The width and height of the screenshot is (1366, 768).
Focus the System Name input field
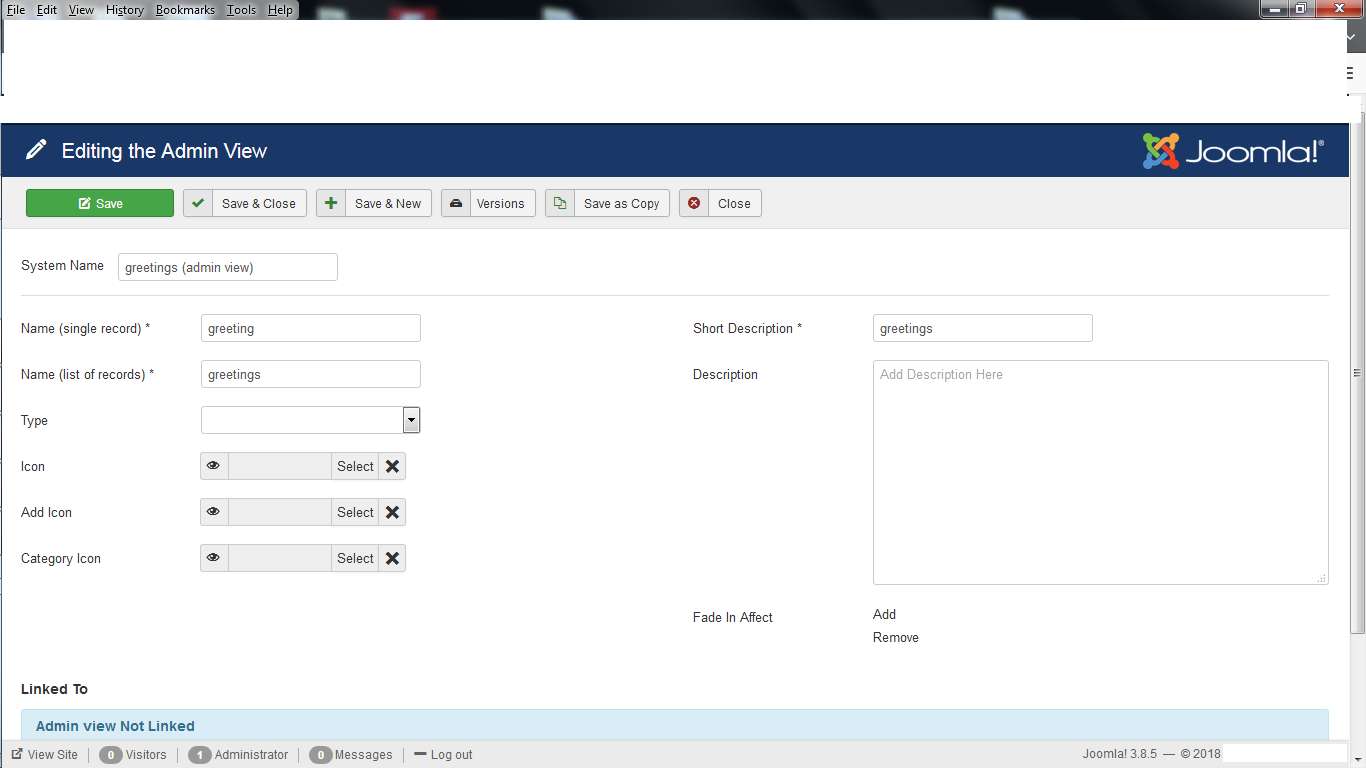228,267
